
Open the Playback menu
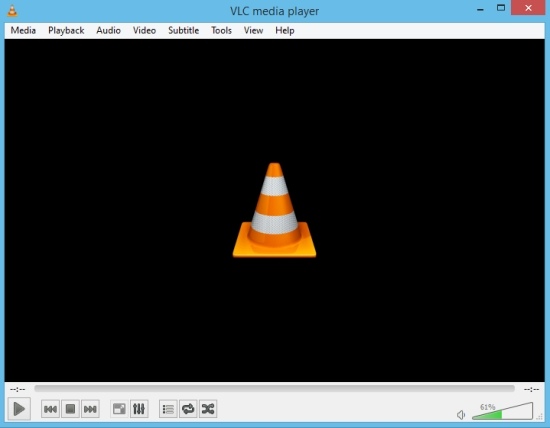66,31
